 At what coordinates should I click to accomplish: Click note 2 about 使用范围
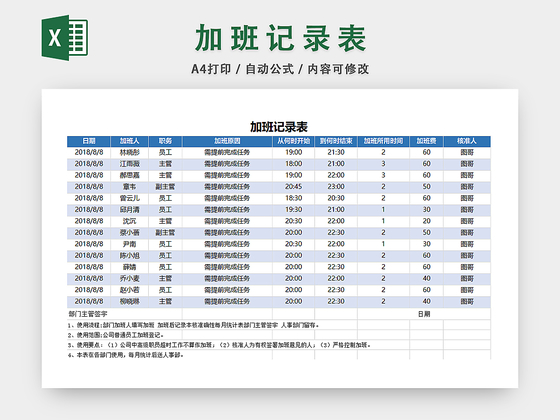116,335
